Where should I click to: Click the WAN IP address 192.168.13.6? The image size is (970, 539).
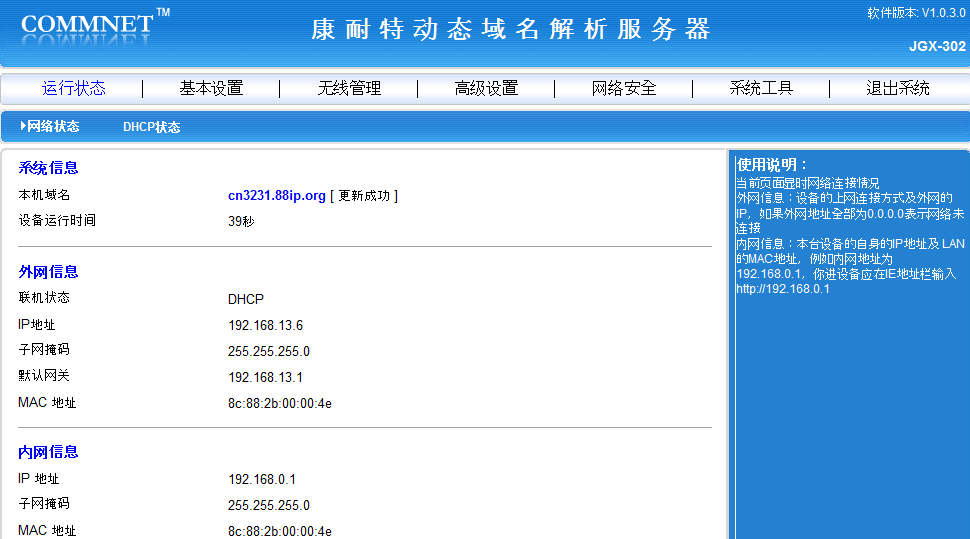265,326
